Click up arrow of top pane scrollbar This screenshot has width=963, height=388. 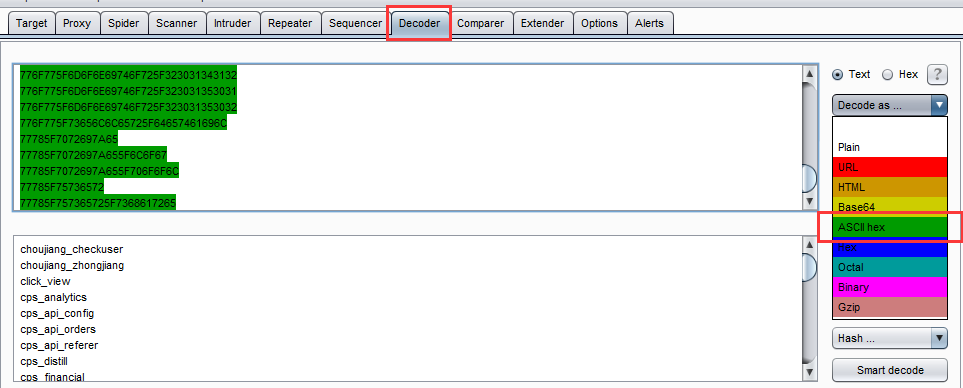point(809,74)
